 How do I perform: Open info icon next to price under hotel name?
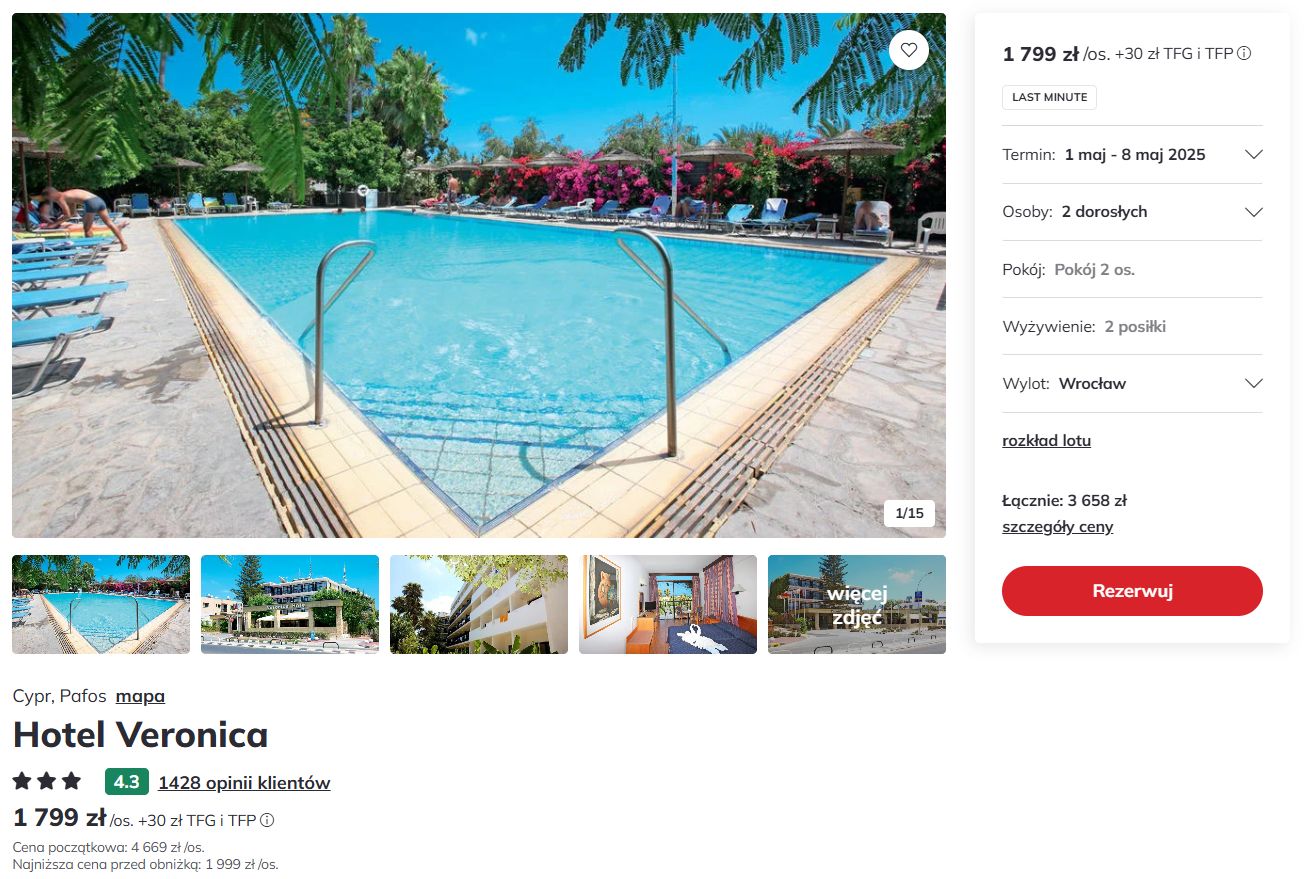[267, 820]
